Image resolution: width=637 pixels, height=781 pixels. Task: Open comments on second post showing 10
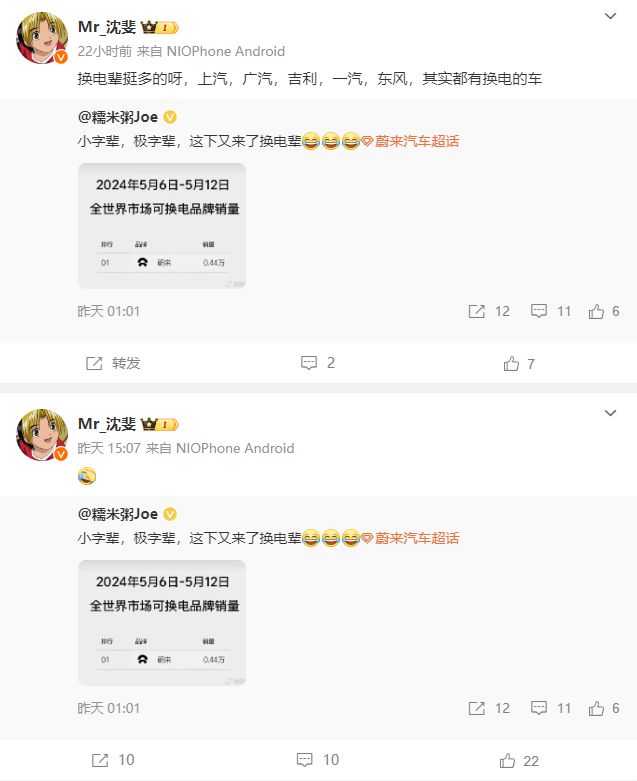pyautogui.click(x=305, y=760)
